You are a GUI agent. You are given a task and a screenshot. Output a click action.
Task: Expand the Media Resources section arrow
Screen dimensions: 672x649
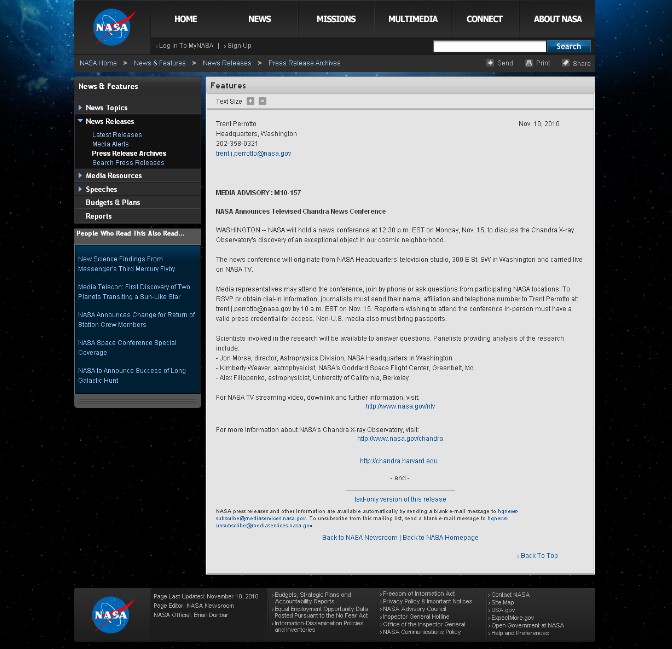[80, 175]
